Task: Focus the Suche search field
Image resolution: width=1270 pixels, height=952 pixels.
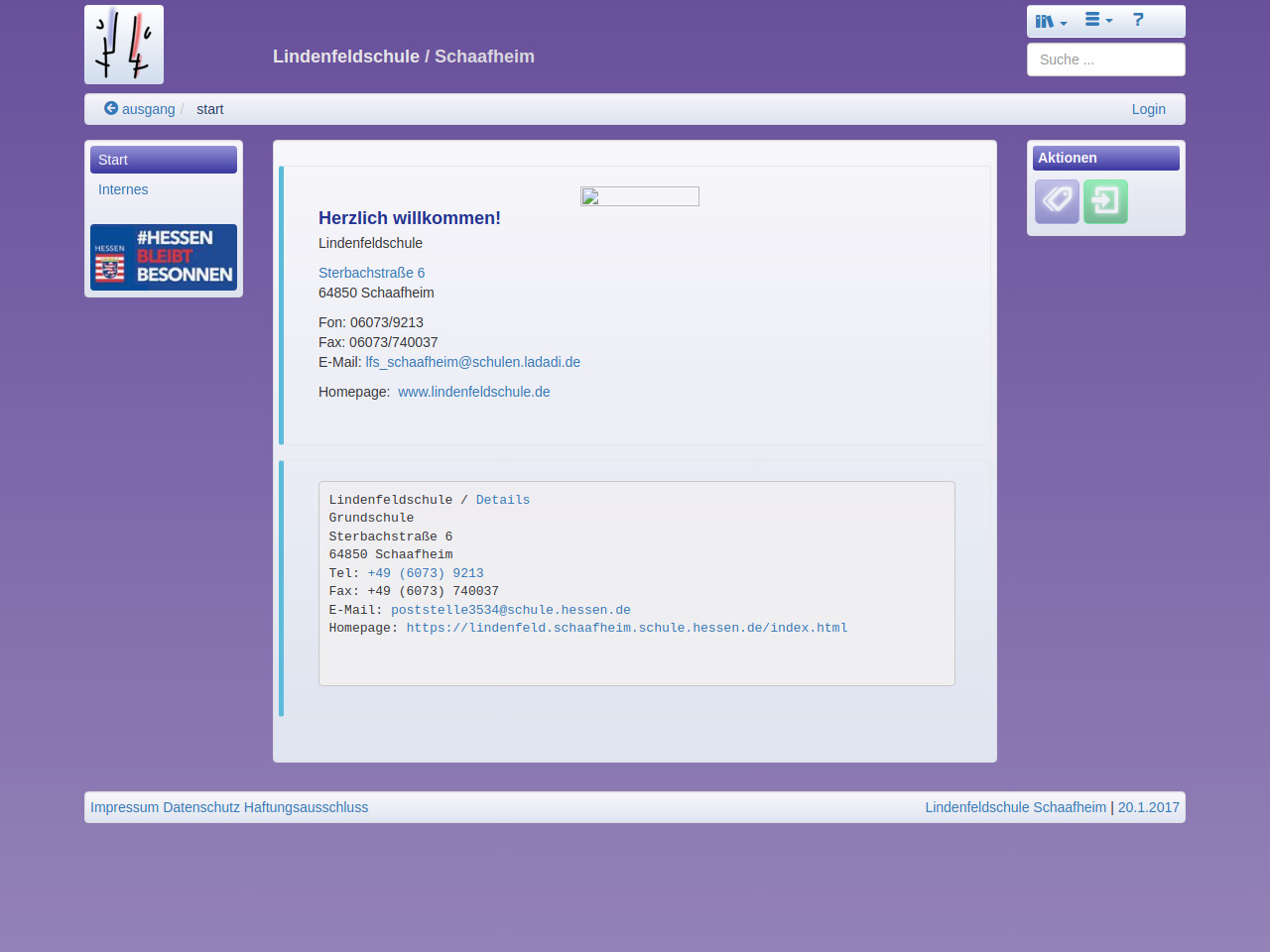Action: click(1105, 59)
